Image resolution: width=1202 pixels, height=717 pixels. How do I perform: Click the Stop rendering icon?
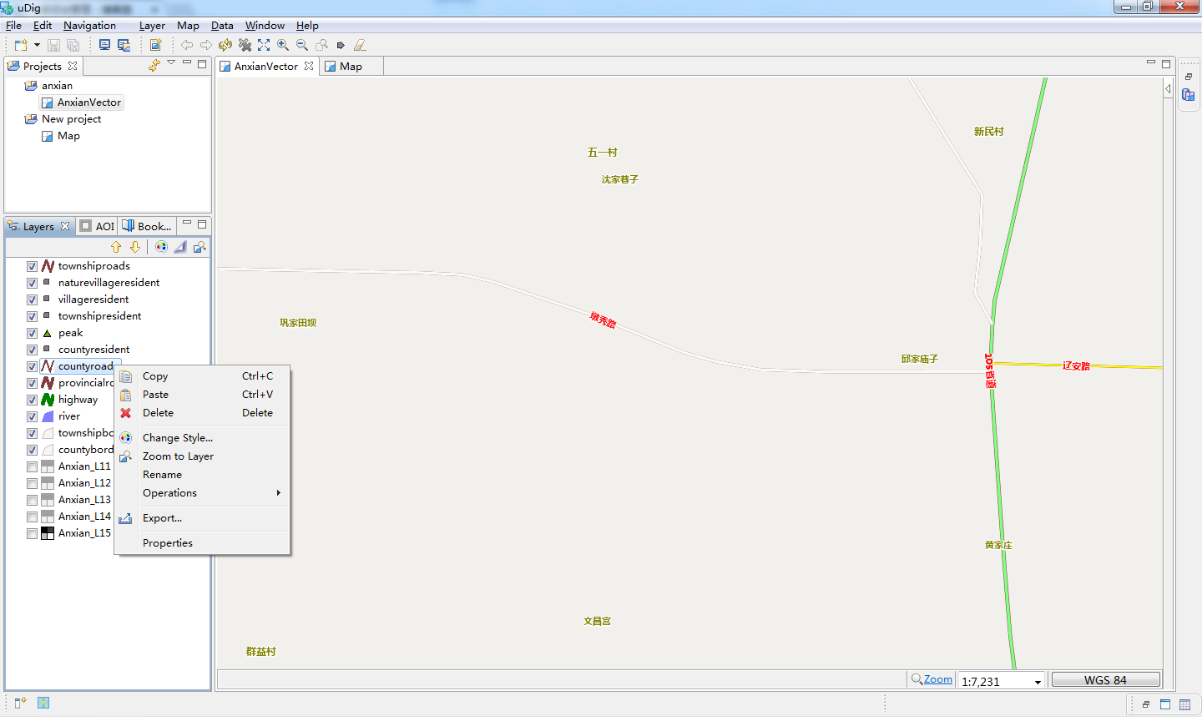(x=244, y=45)
